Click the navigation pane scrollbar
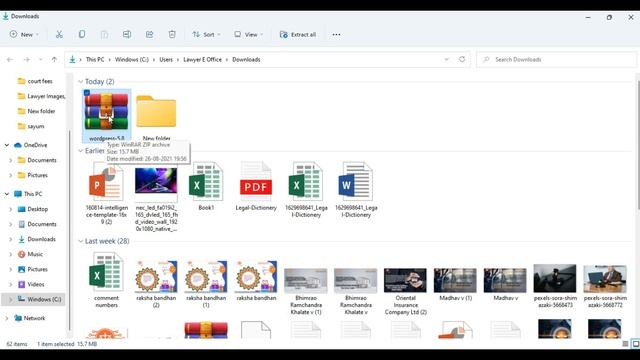 tap(69, 229)
